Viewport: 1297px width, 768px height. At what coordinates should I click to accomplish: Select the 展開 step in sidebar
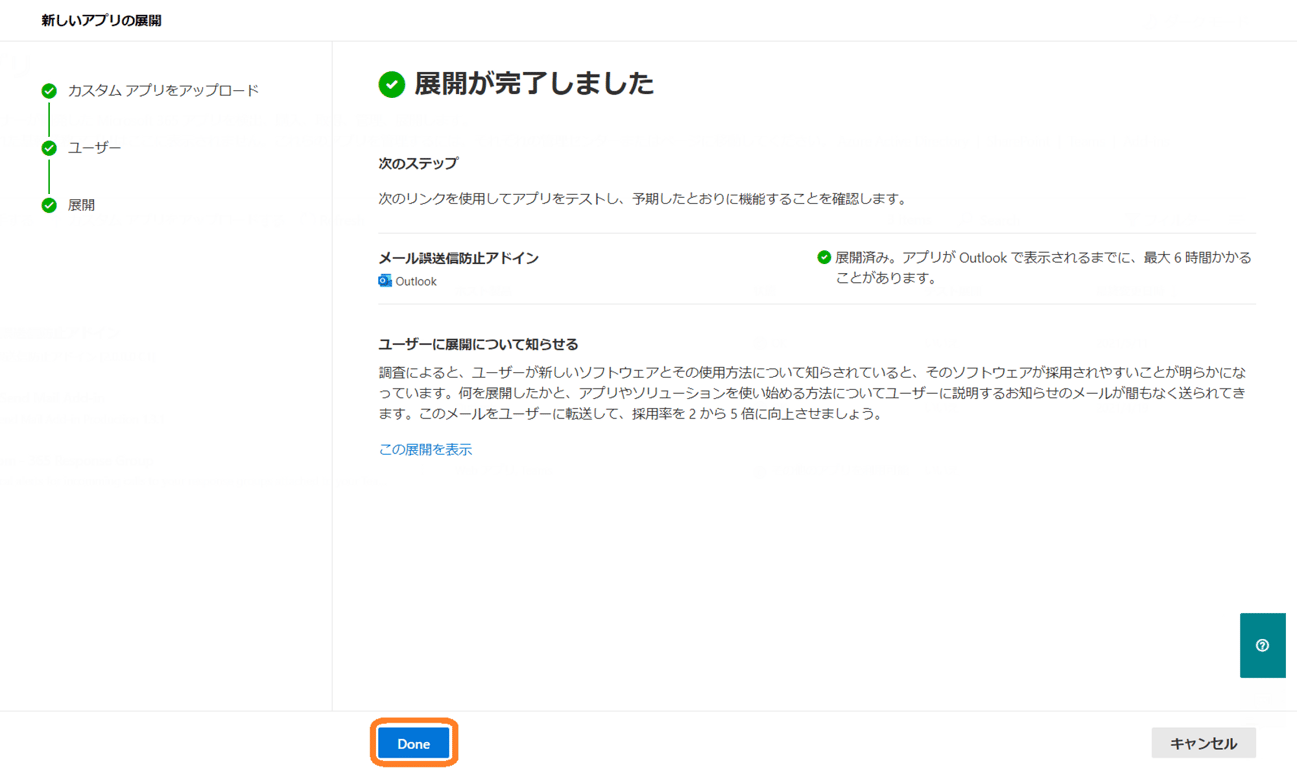pyautogui.click(x=81, y=205)
